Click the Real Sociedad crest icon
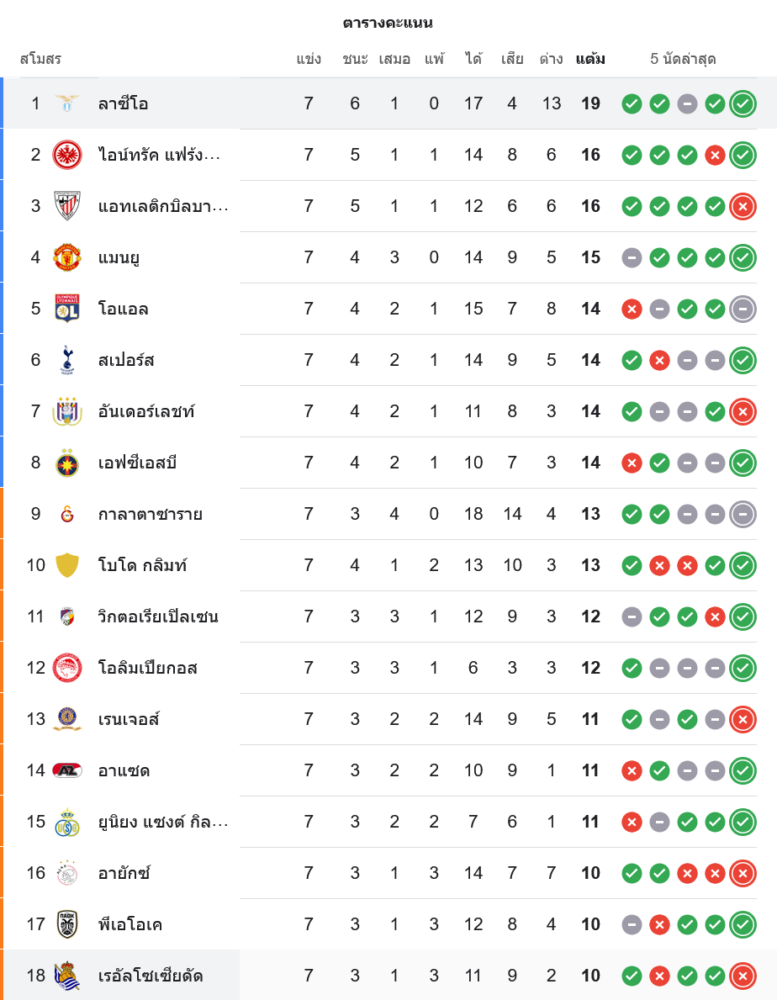The height and width of the screenshot is (1000, 777). coord(67,975)
